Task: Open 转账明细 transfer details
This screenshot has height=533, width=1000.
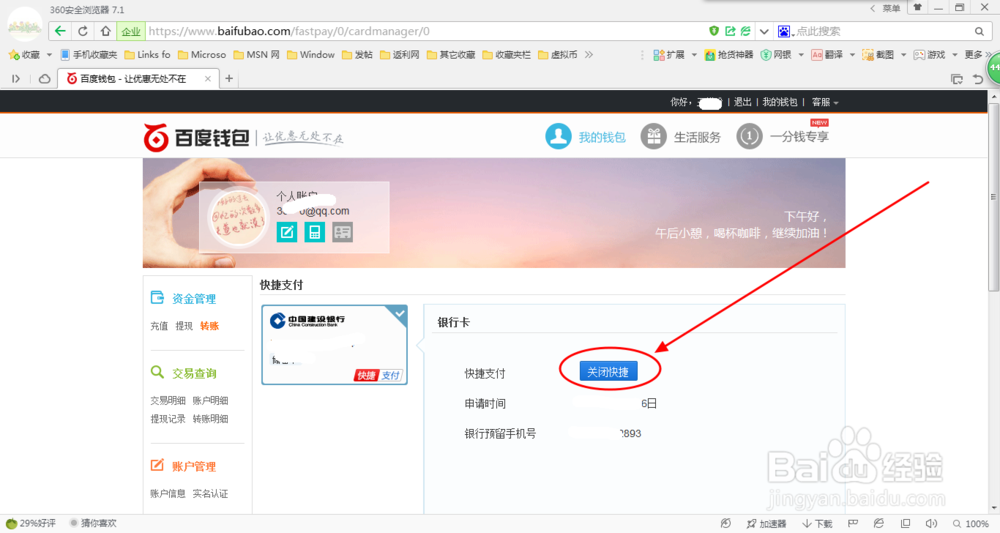Action: (210, 419)
